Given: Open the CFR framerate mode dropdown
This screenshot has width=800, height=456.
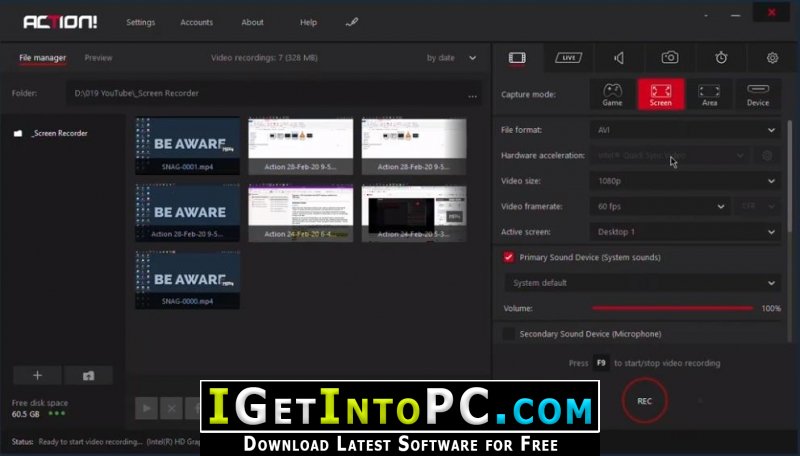Looking at the screenshot, I should (x=757, y=207).
